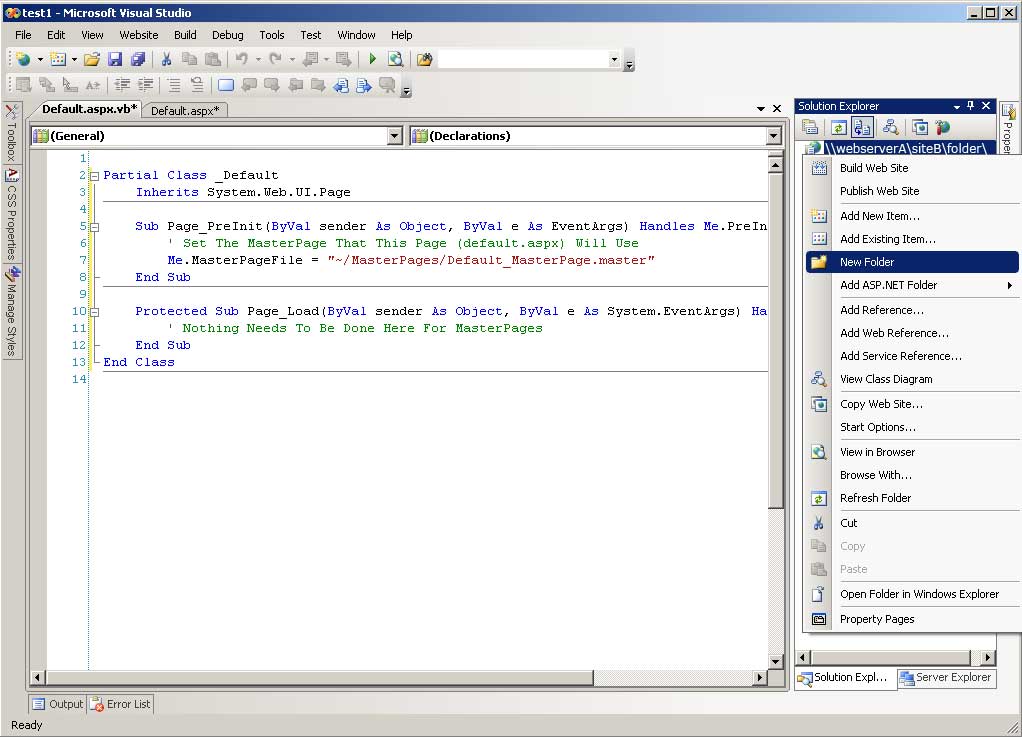Choose Refresh Folder menu entry
The image size is (1022, 737).
(x=912, y=498)
